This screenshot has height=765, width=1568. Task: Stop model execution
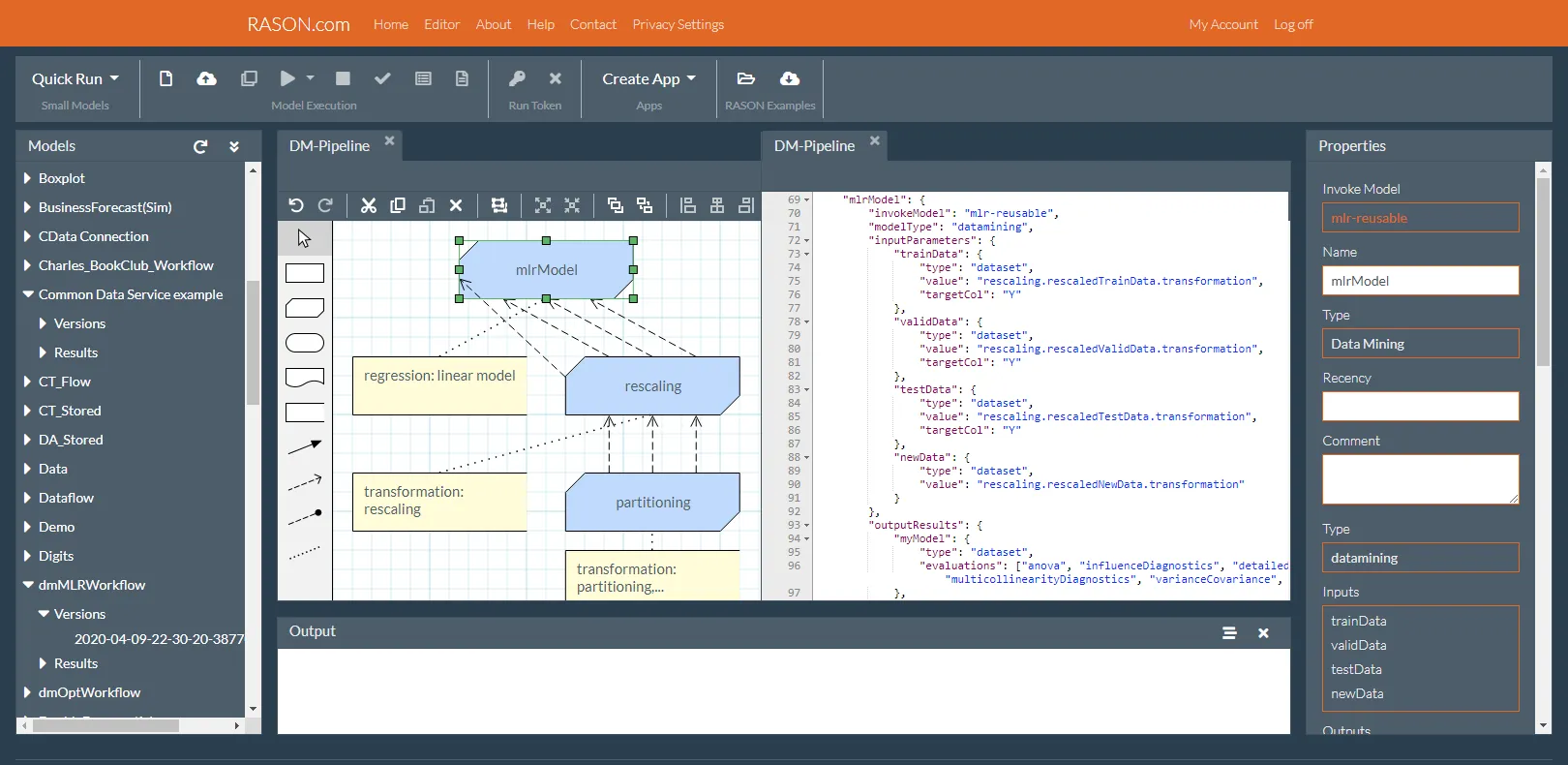[343, 78]
